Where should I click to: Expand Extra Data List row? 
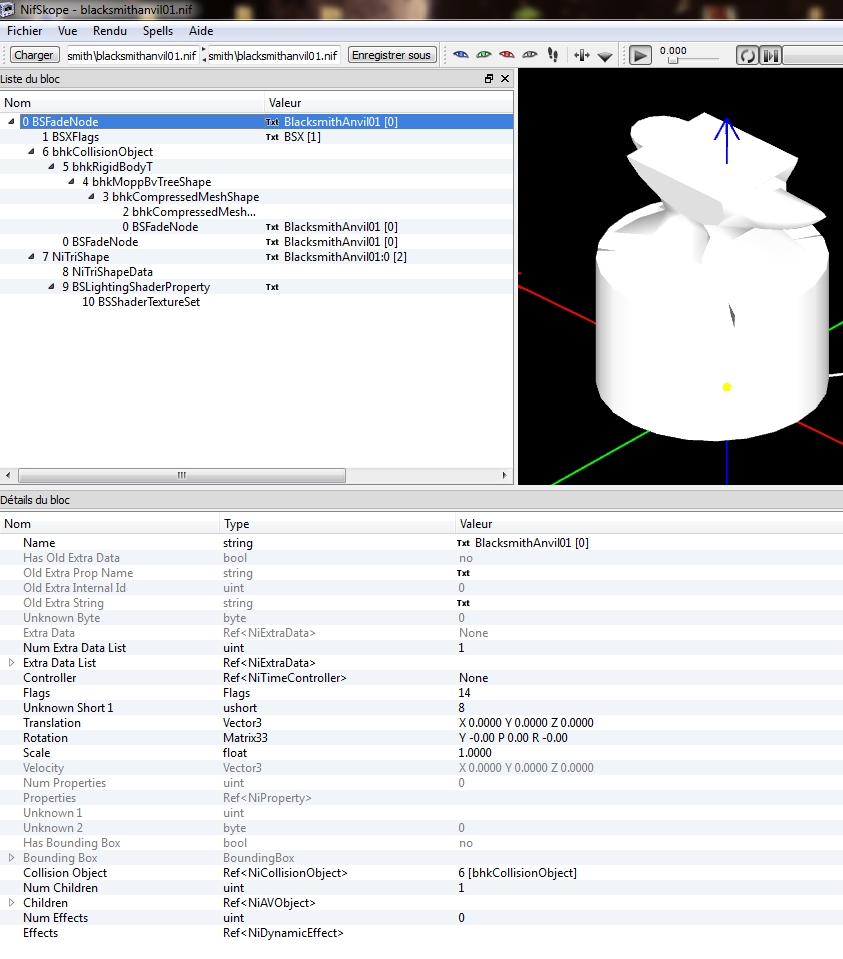coord(11,662)
